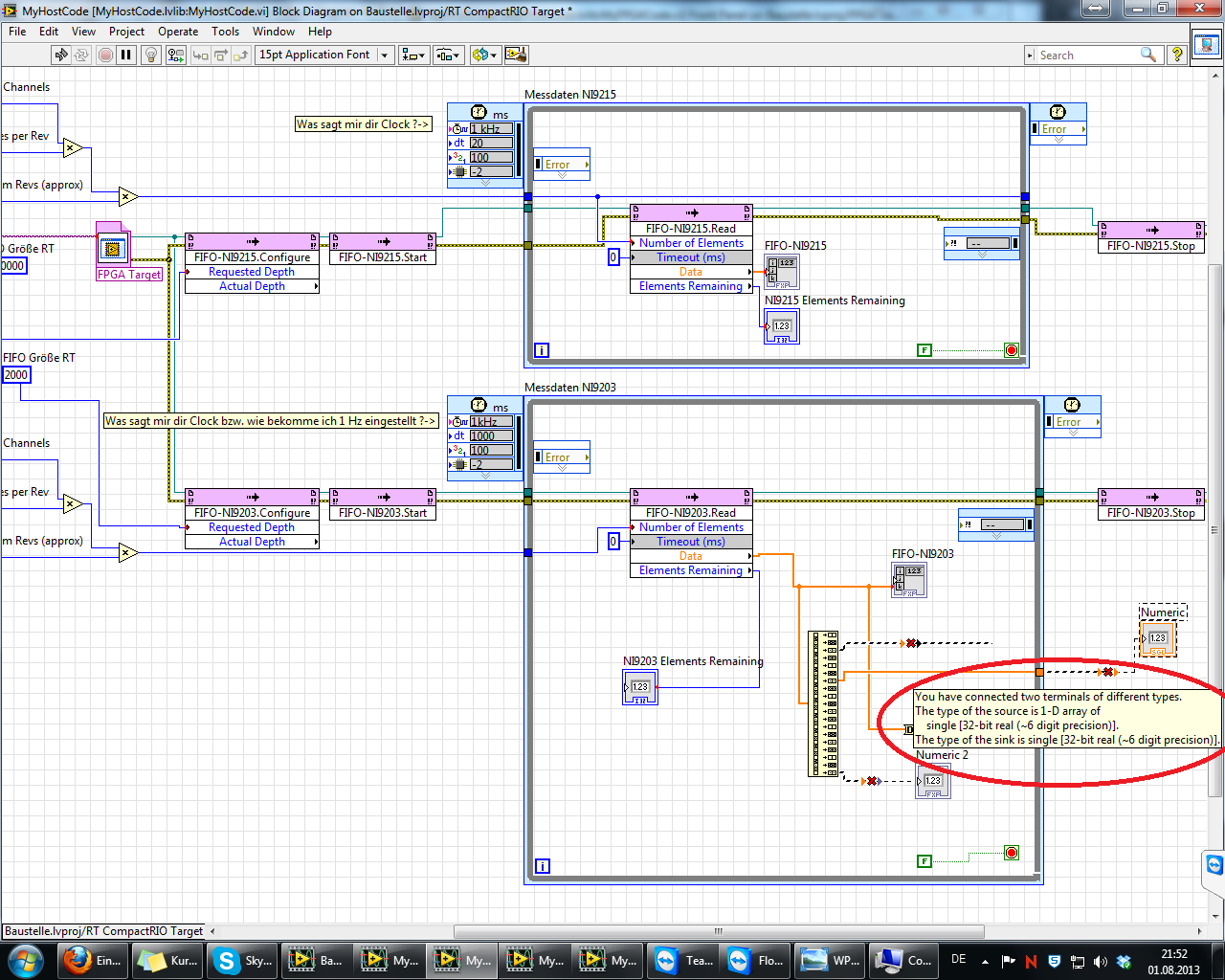1225x980 pixels.
Task: Select the FIFO-NI9215 indicator terminal
Action: click(x=782, y=273)
